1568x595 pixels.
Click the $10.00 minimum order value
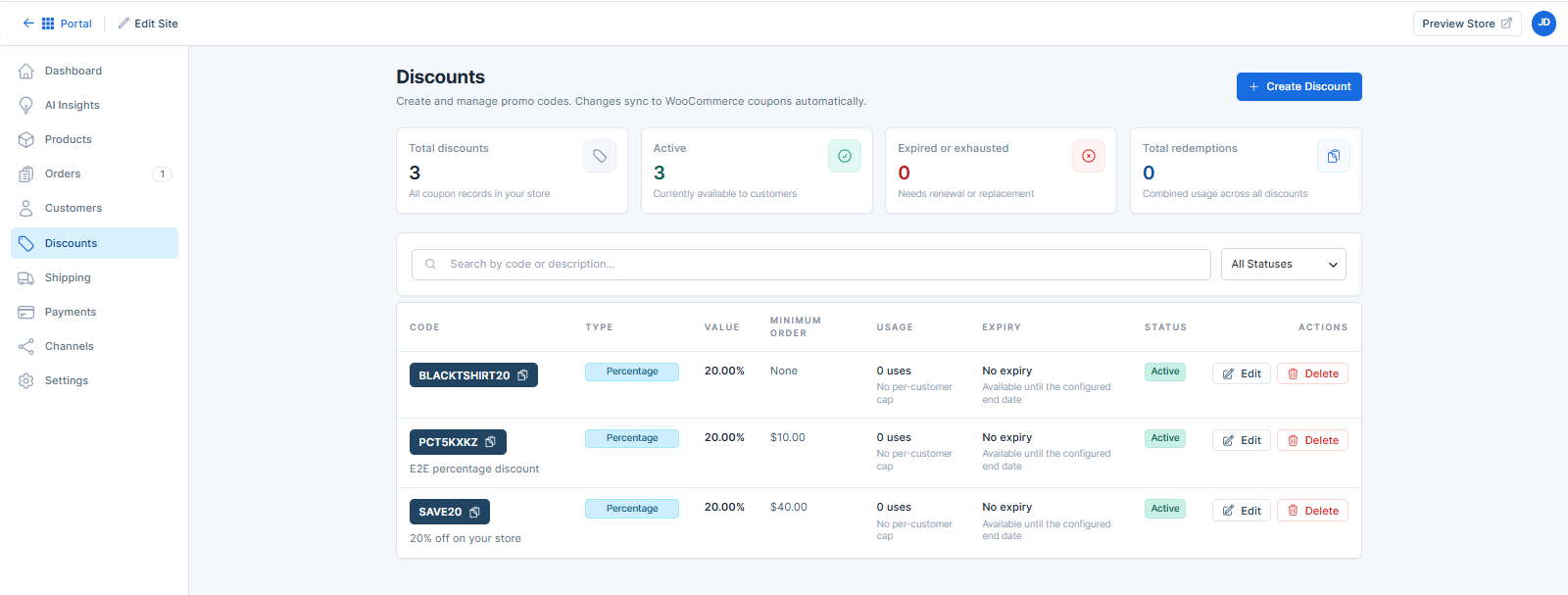coord(788,437)
